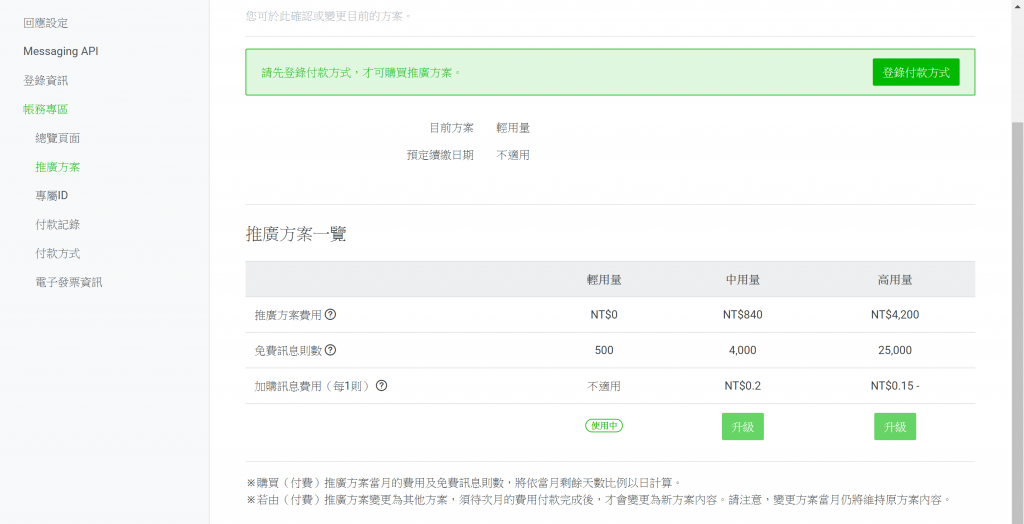Click help icon next to 加購訊息費用
The height and width of the screenshot is (524, 1024).
tap(381, 385)
